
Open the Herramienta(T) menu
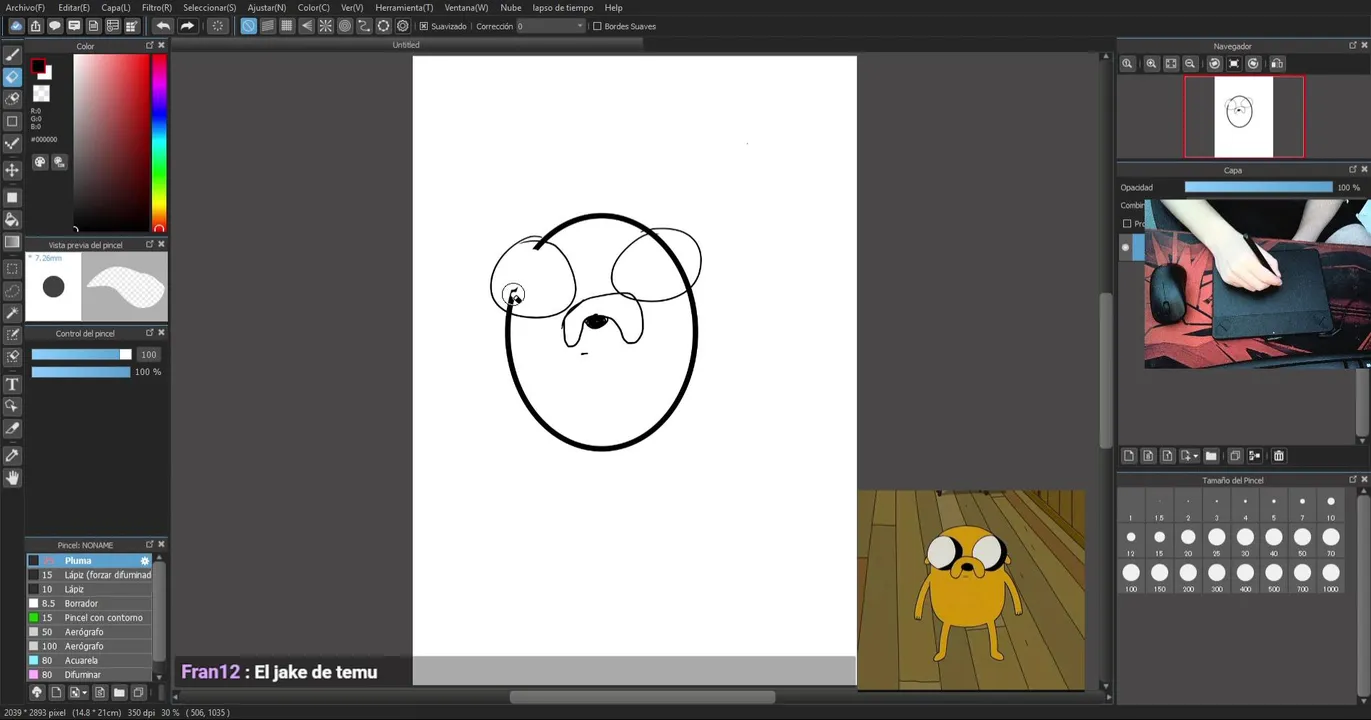[x=404, y=7]
